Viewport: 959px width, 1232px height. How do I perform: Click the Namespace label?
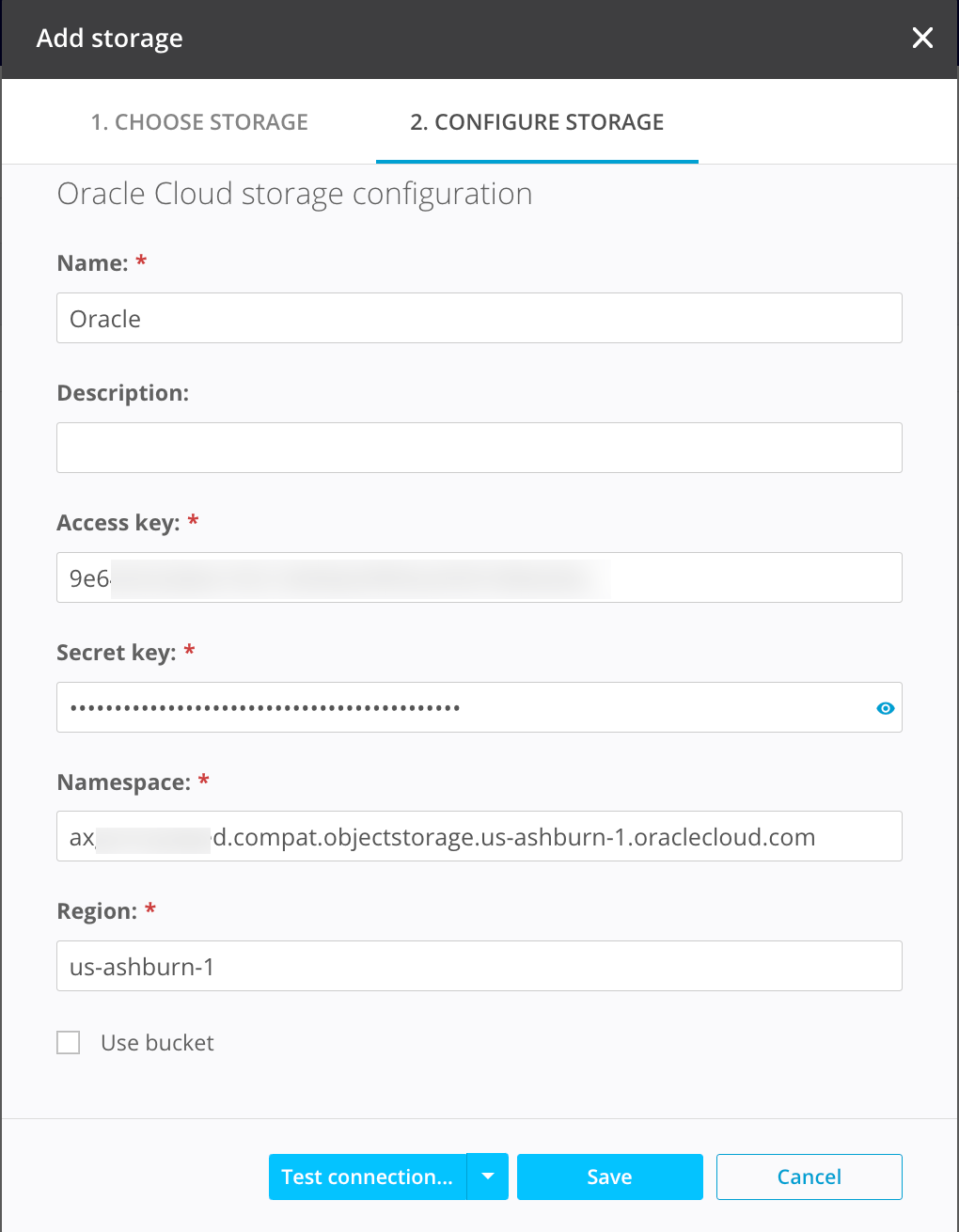123,782
